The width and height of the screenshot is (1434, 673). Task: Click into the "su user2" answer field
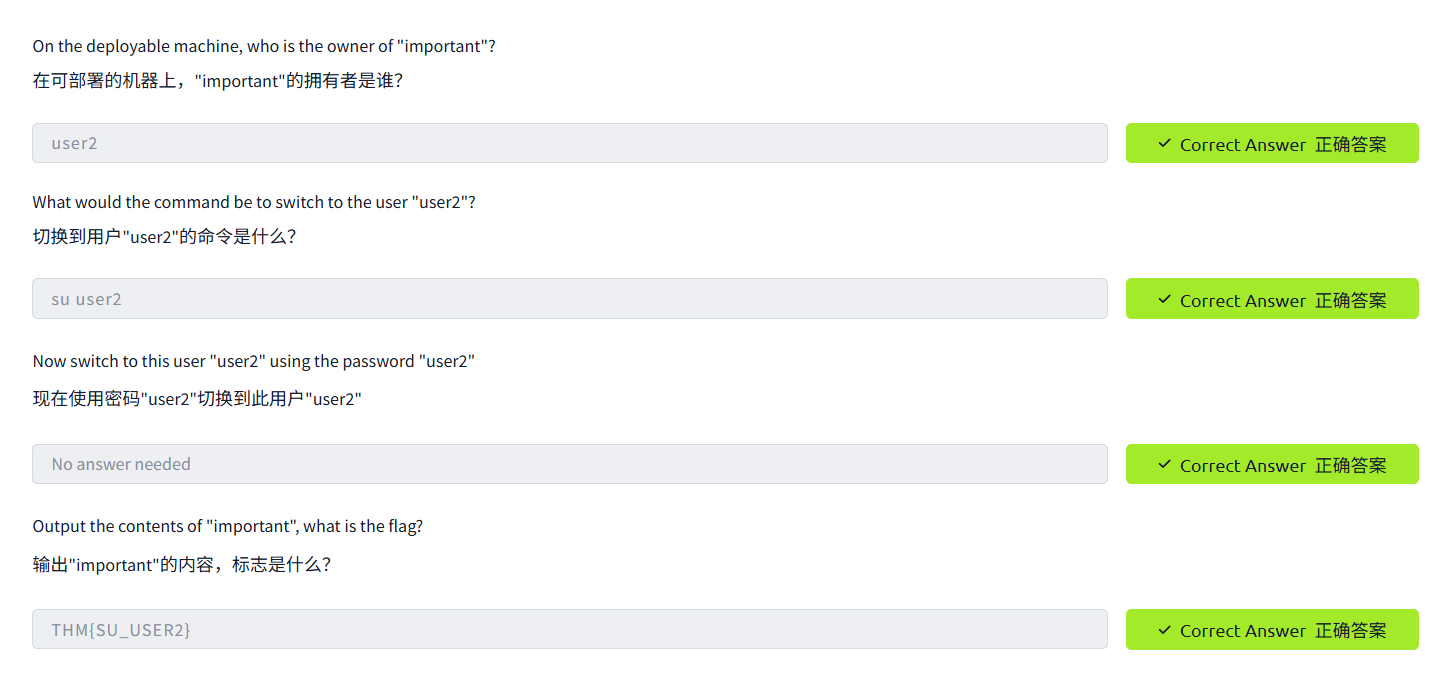[x=569, y=299]
